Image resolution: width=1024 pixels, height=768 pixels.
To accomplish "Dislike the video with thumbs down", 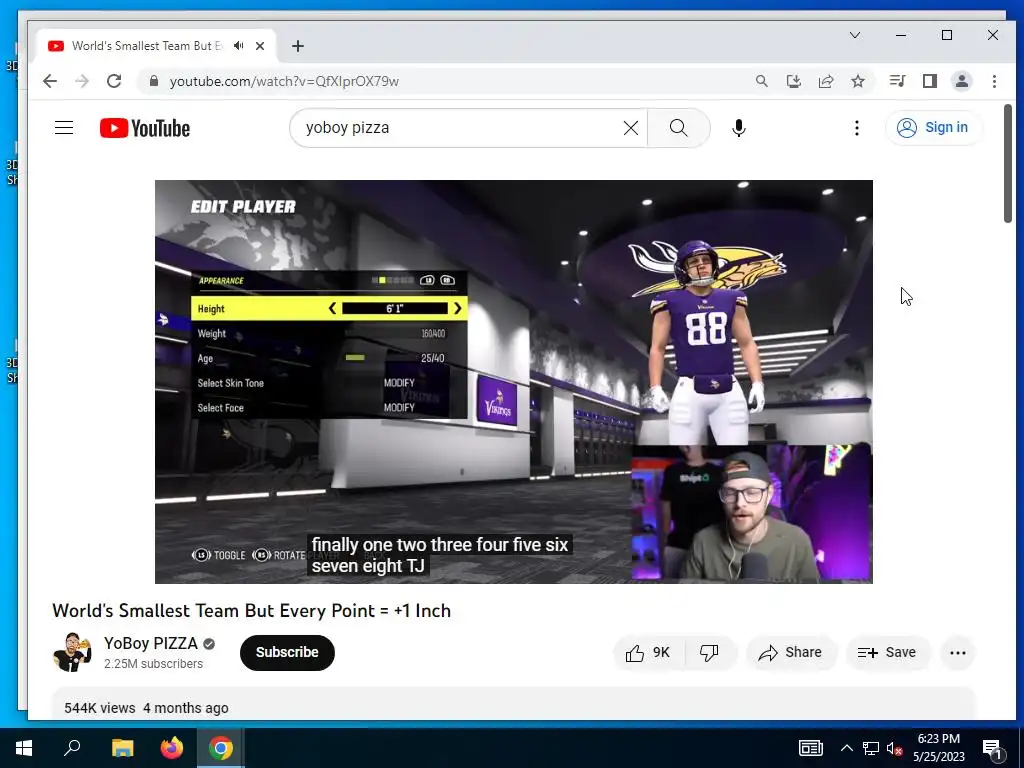I will 710,652.
